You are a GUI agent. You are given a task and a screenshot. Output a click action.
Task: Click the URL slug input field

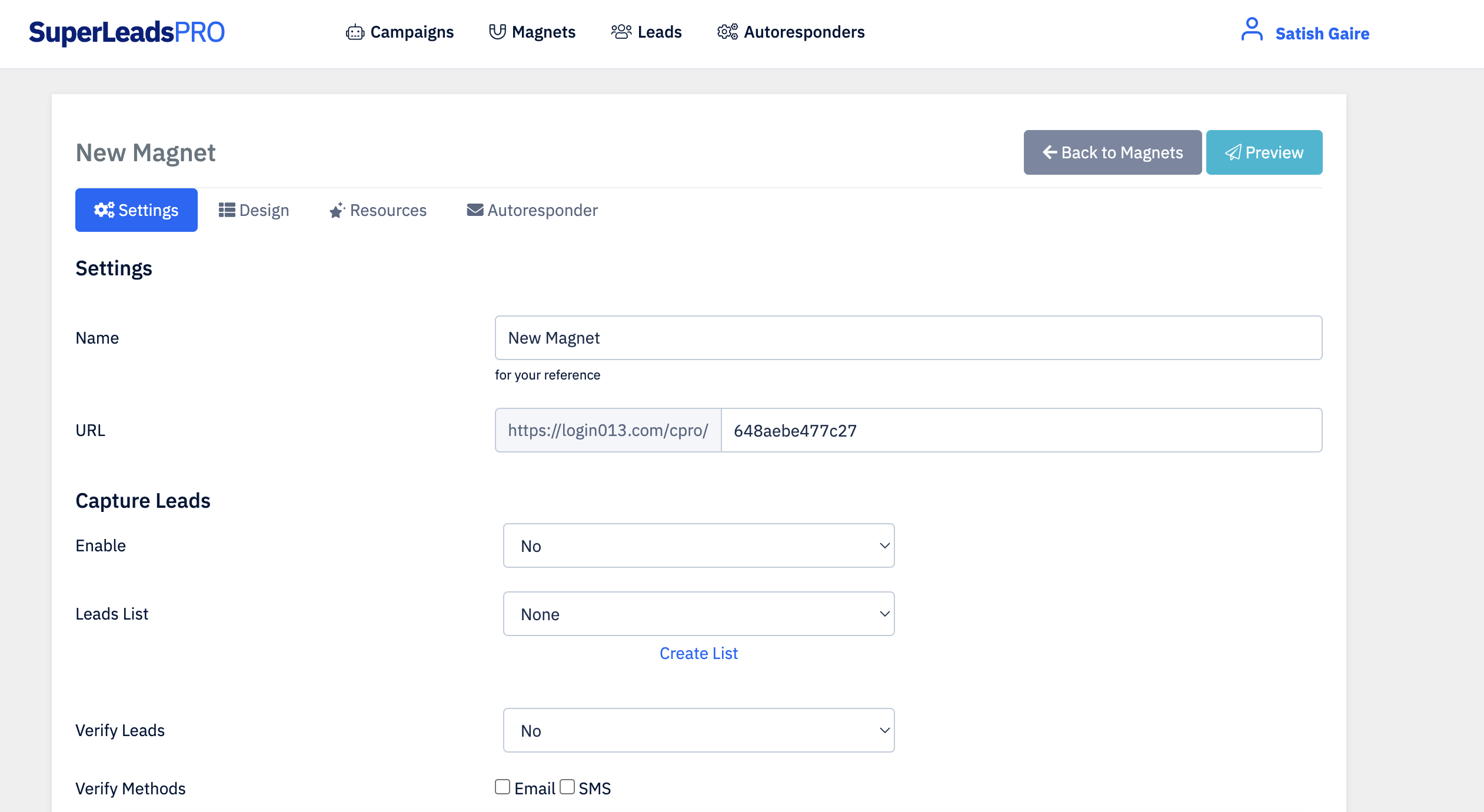[1021, 430]
